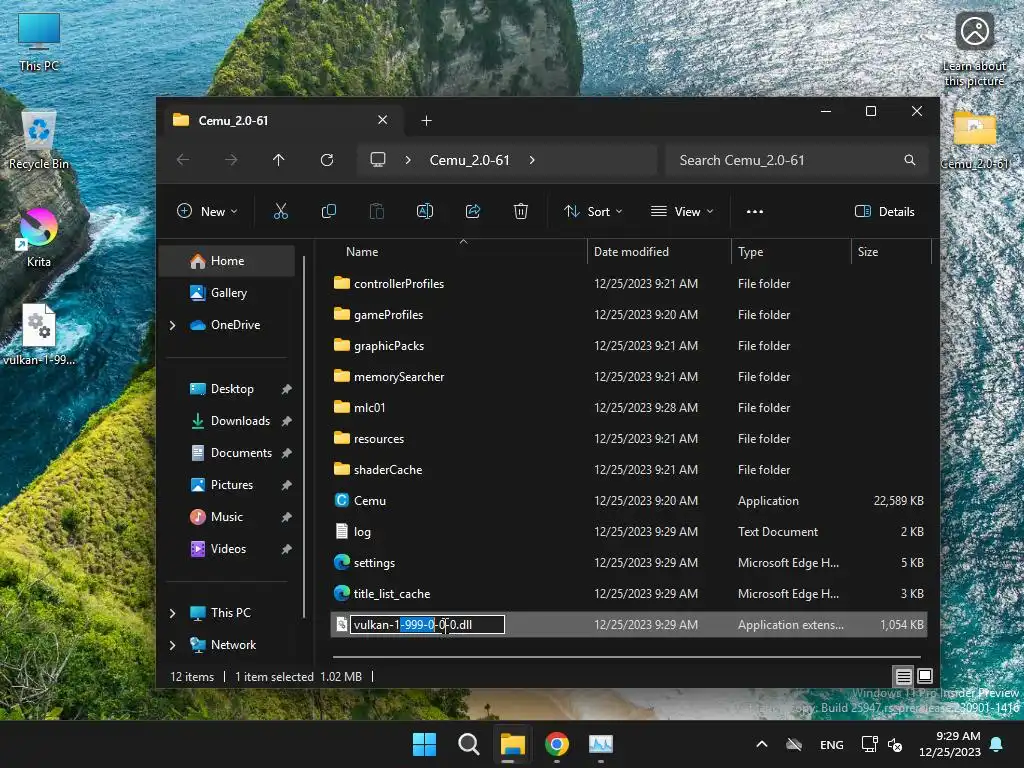1024x768 pixels.
Task: Refresh the folder view
Action: (x=327, y=160)
